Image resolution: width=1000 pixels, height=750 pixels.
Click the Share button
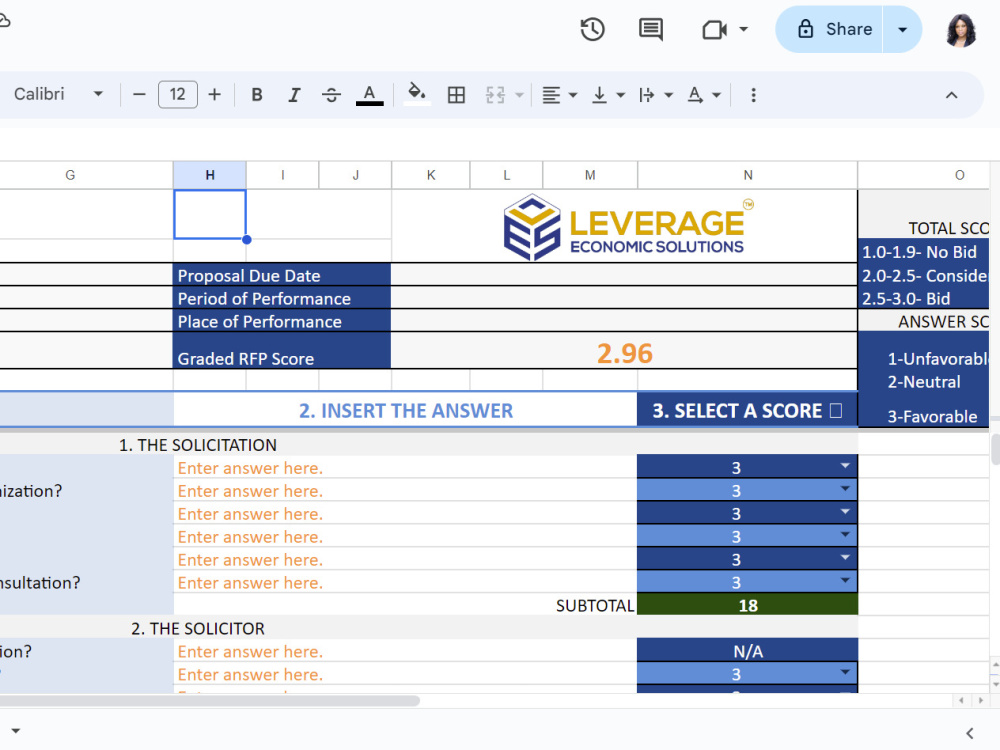(829, 29)
